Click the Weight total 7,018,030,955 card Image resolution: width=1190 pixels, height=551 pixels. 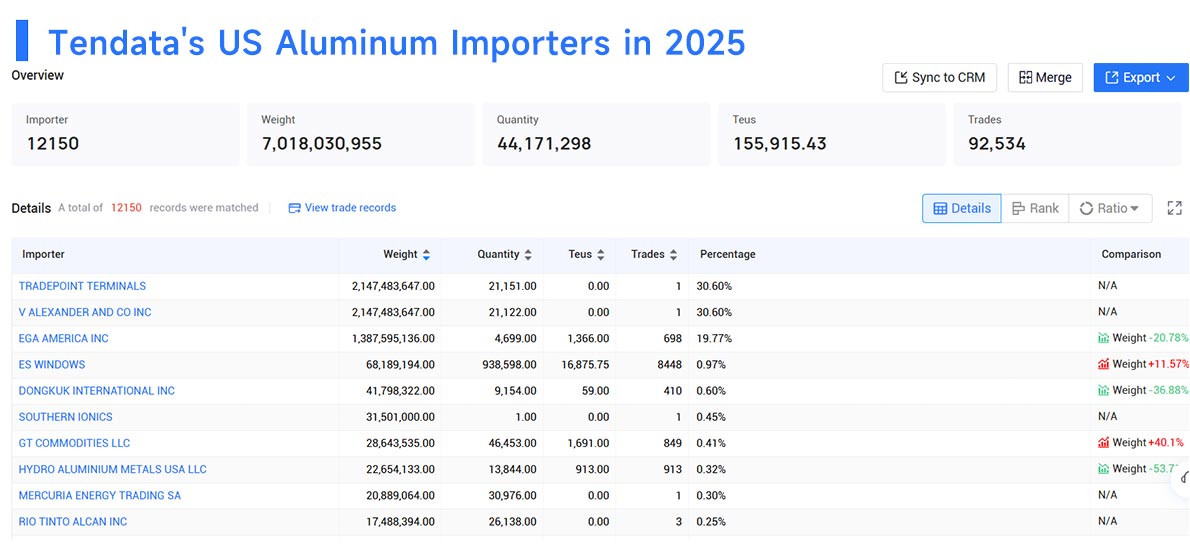[x=360, y=134]
